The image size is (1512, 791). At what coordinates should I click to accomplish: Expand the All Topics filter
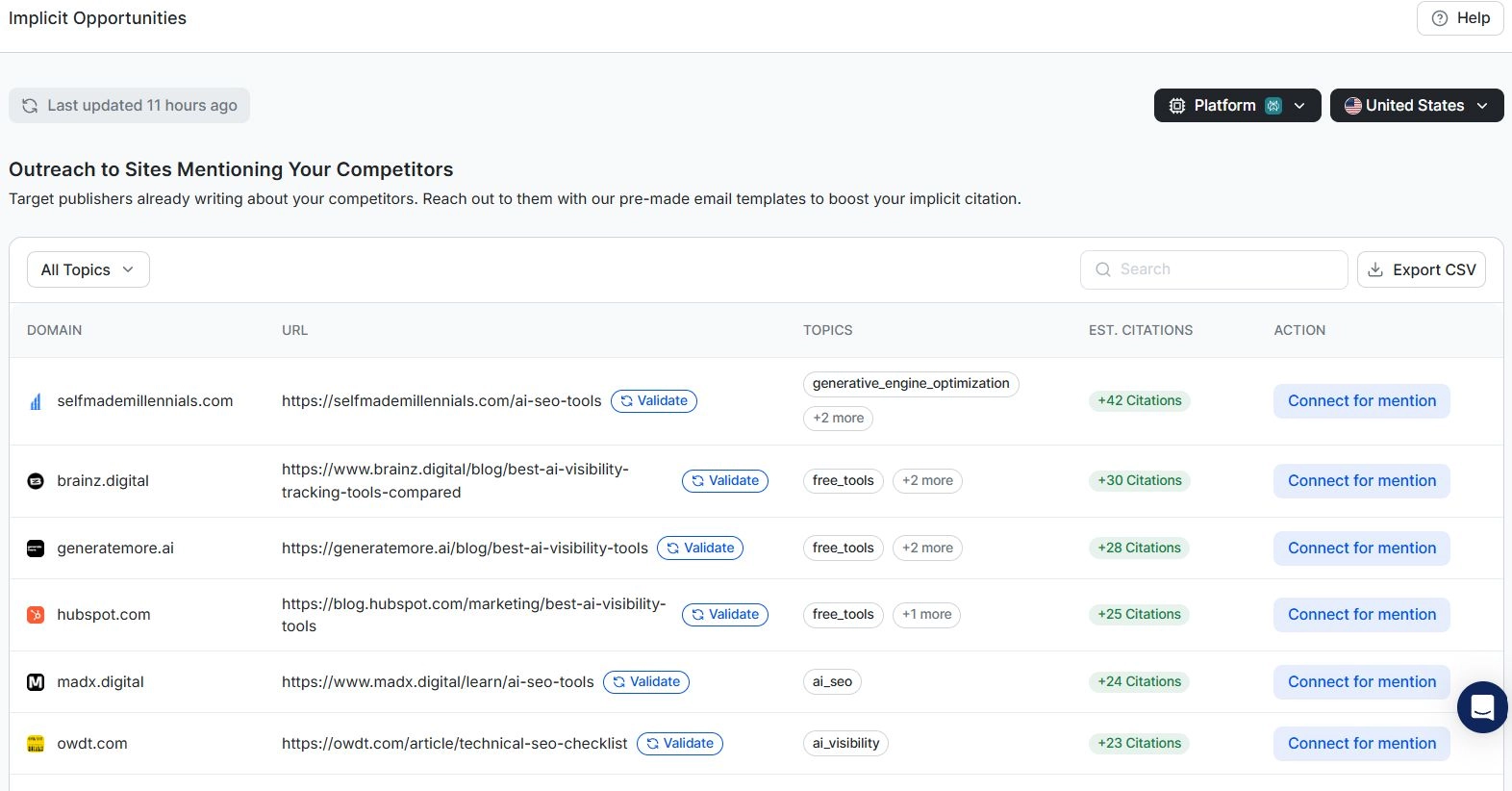pyautogui.click(x=88, y=270)
